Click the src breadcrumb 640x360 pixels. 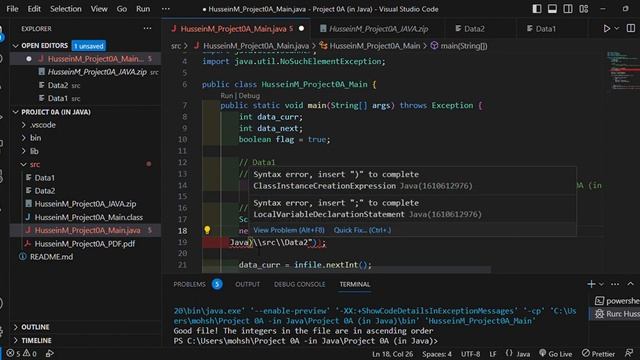[x=176, y=46]
